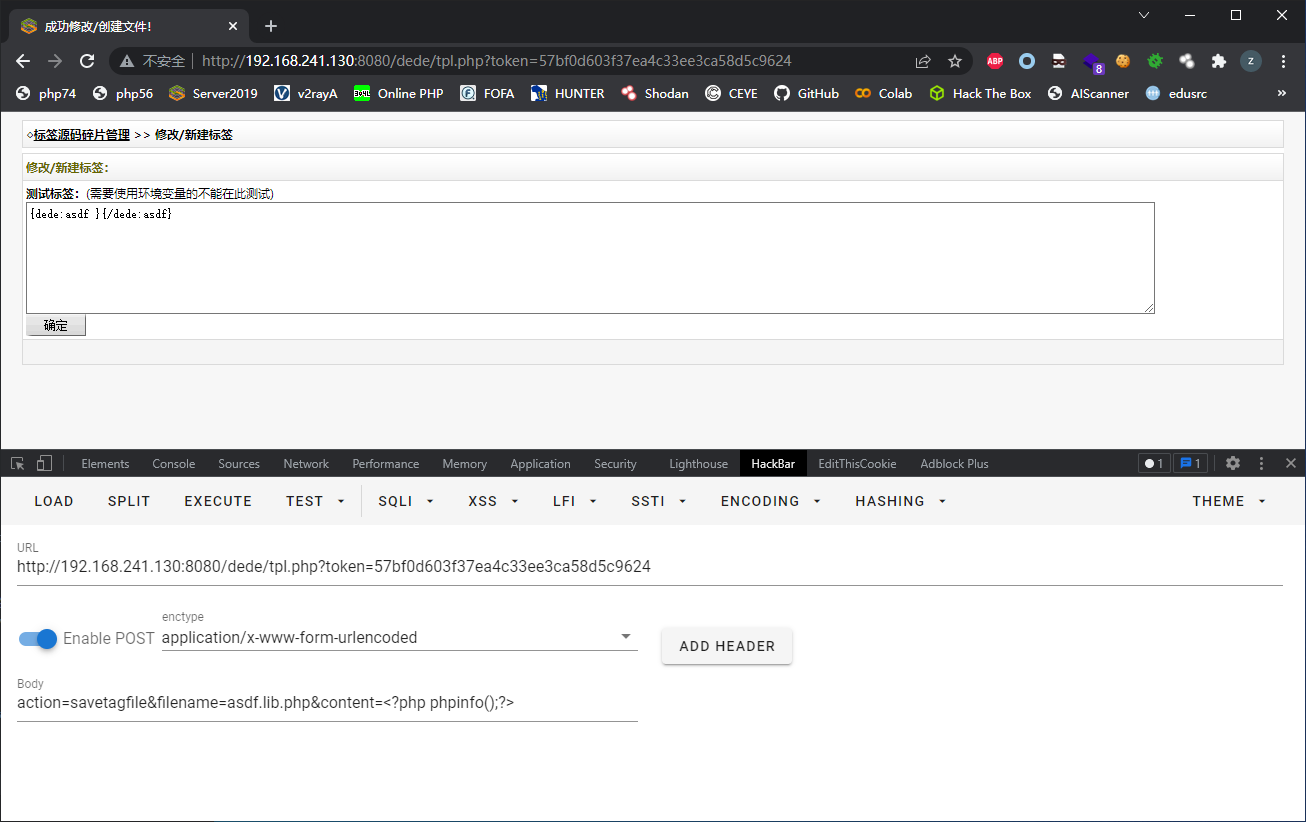This screenshot has width=1306, height=822.
Task: Open the Server2019 bookmark
Action: (213, 93)
